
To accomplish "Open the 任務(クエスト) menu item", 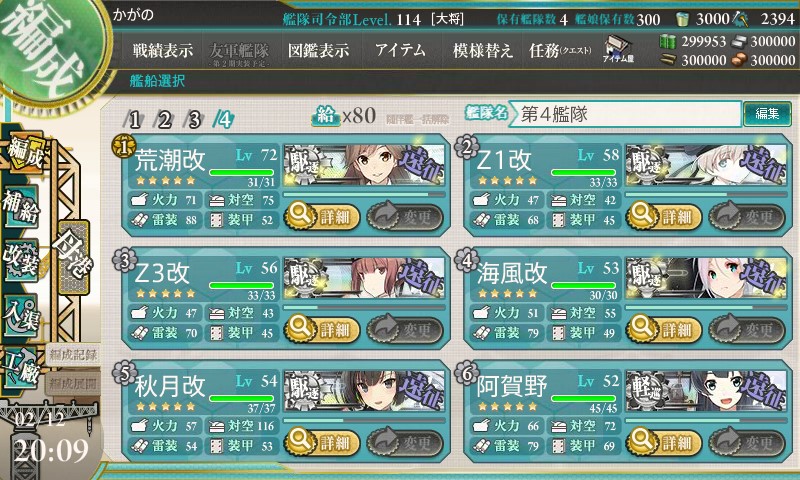I will [x=560, y=50].
